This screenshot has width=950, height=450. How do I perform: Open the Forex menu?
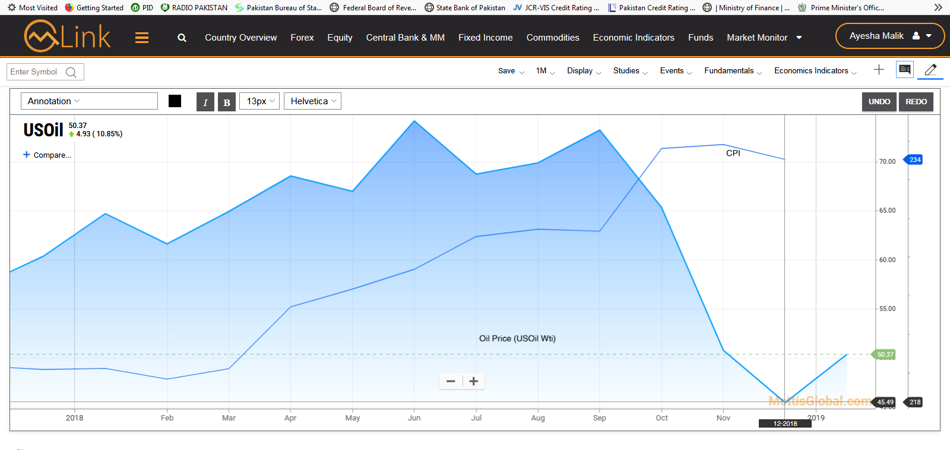302,38
